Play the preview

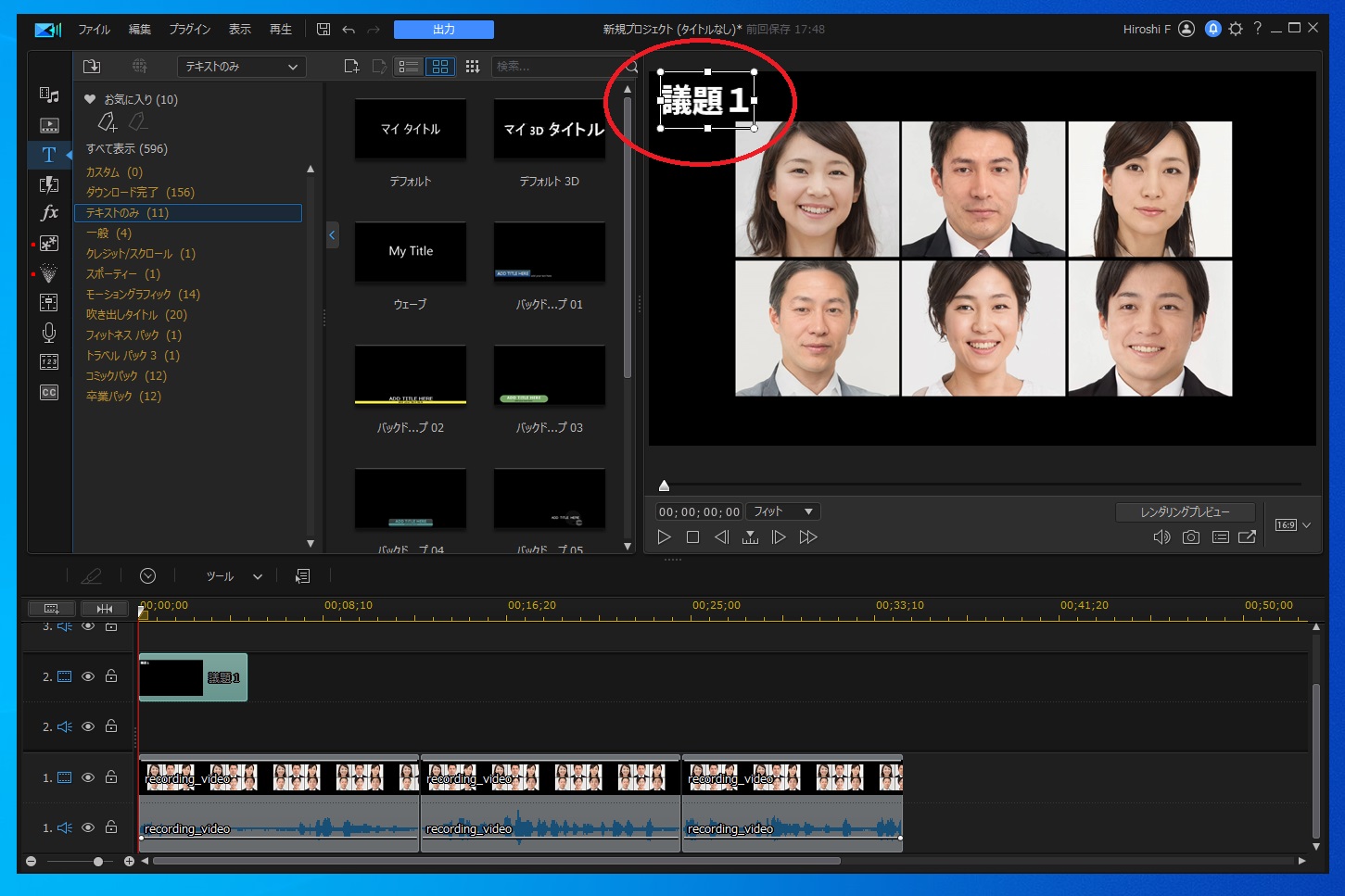664,537
